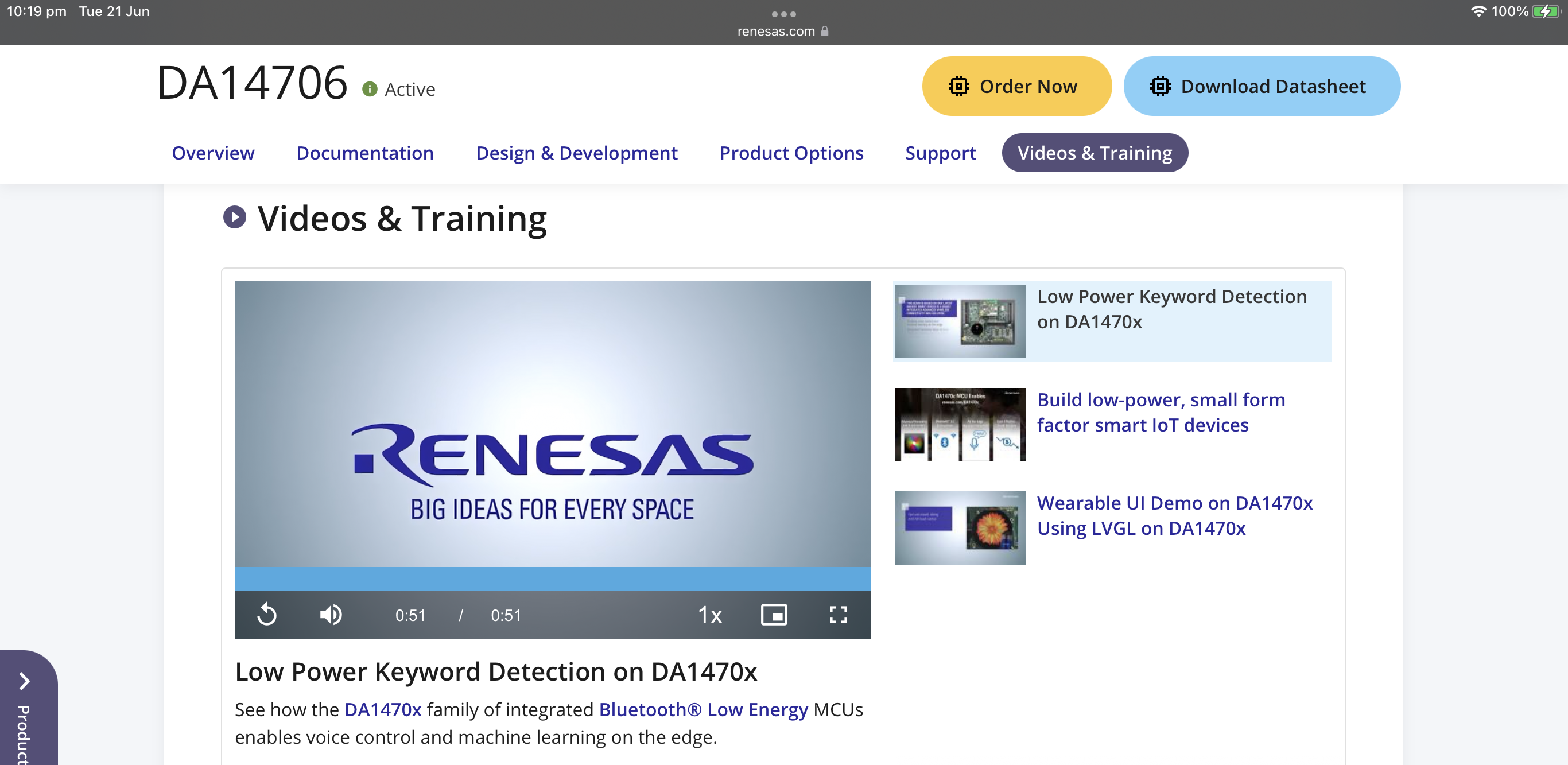The image size is (1568, 765).
Task: Open the Documentation tab
Action: tap(364, 153)
